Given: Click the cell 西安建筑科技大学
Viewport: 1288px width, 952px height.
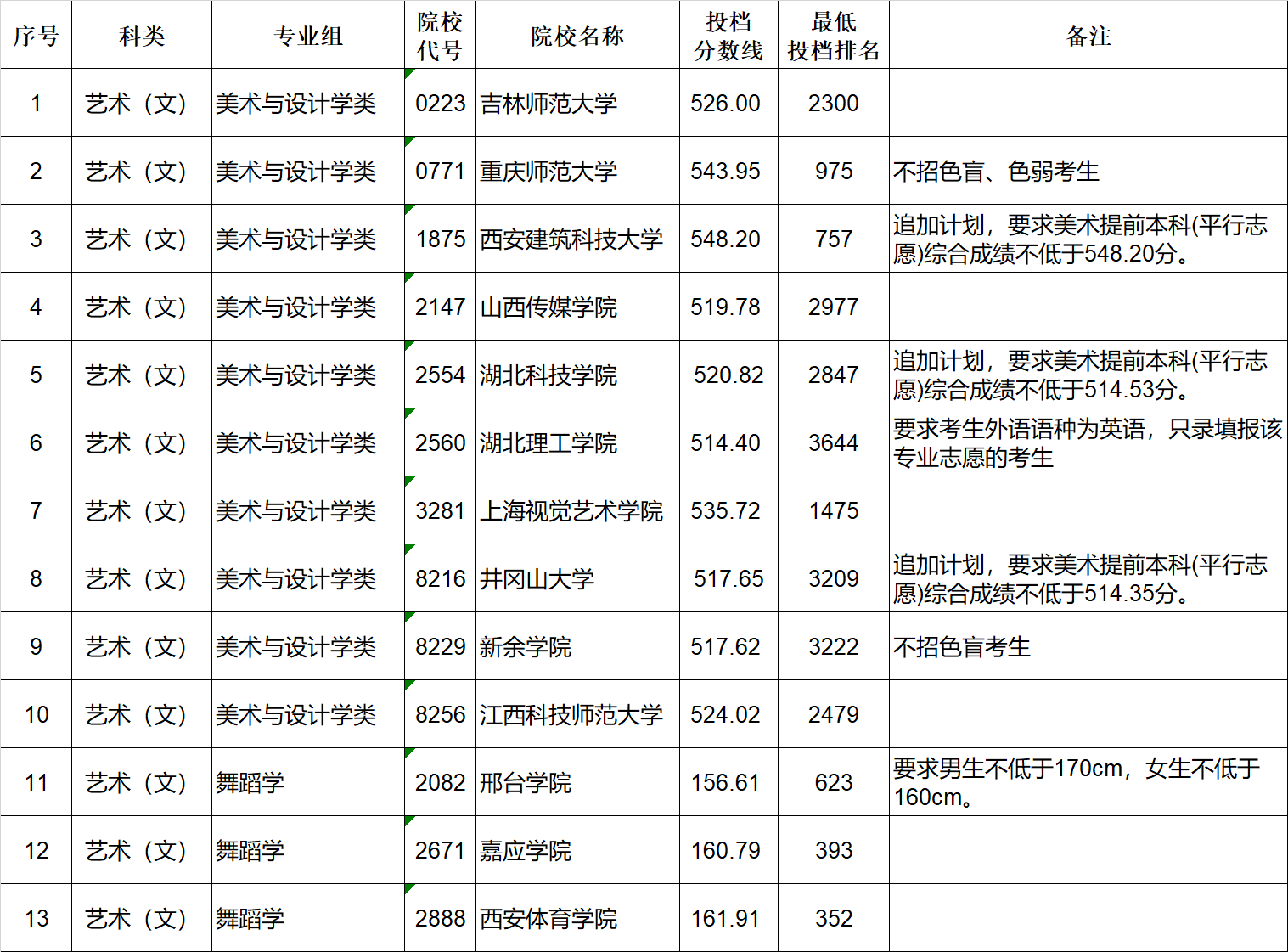Looking at the screenshot, I should pyautogui.click(x=577, y=239).
